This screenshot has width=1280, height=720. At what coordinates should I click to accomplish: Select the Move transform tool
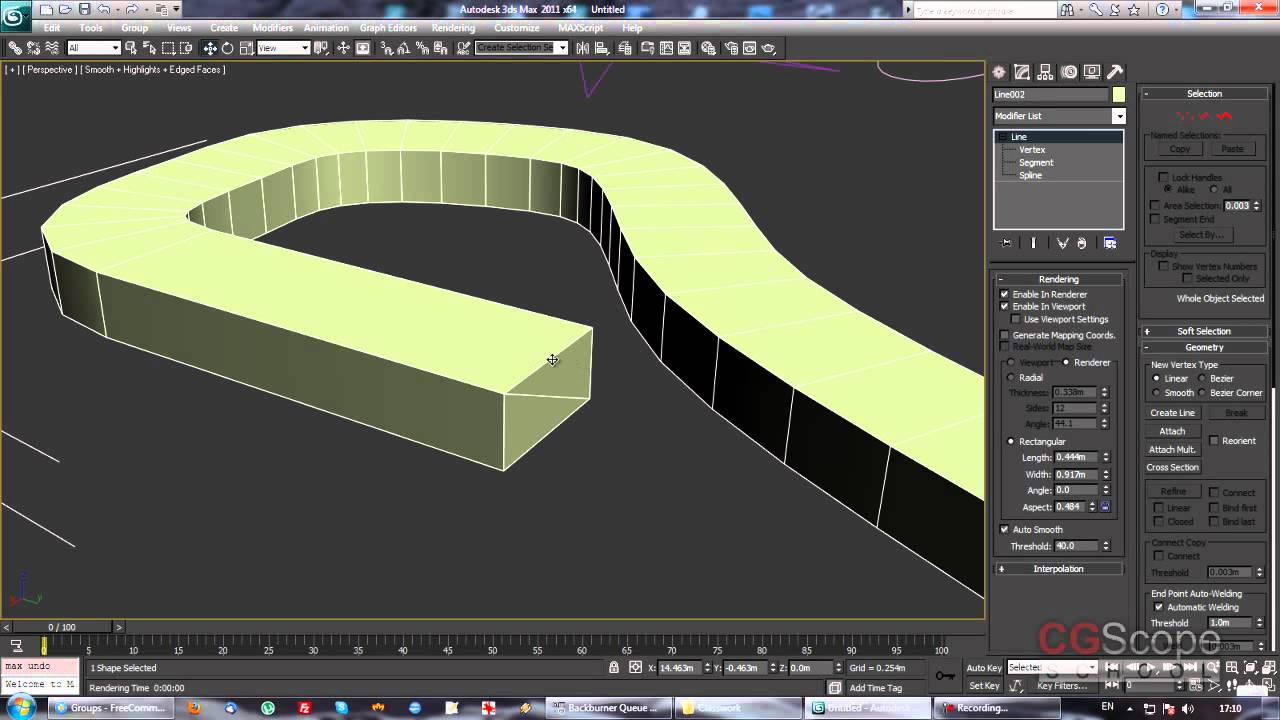[210, 48]
